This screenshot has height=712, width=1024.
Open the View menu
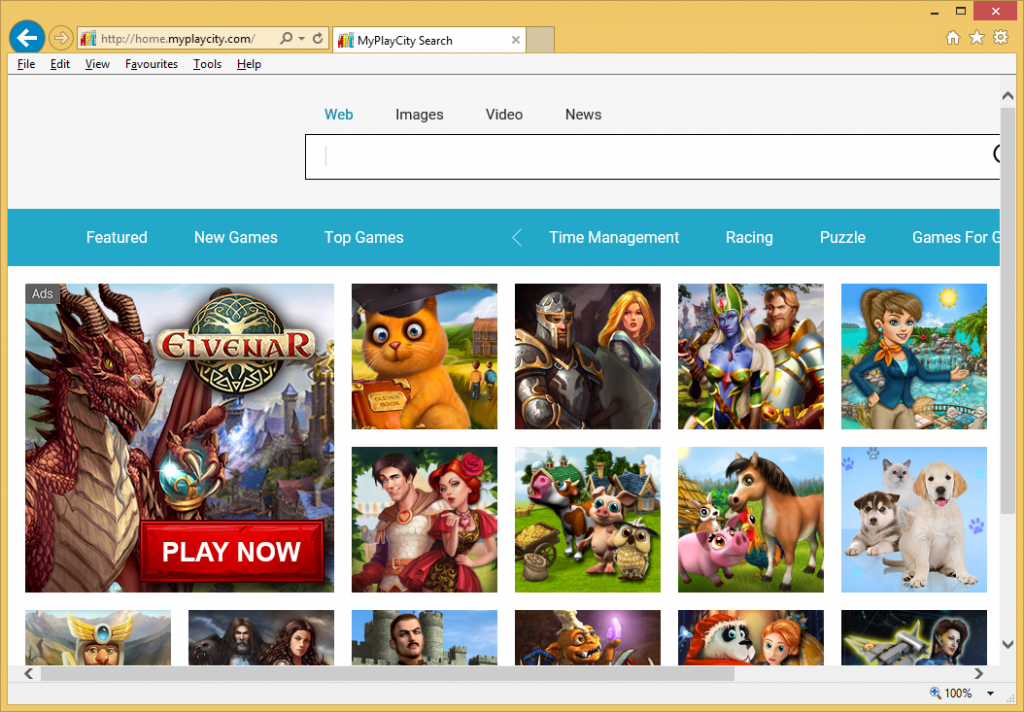[97, 64]
